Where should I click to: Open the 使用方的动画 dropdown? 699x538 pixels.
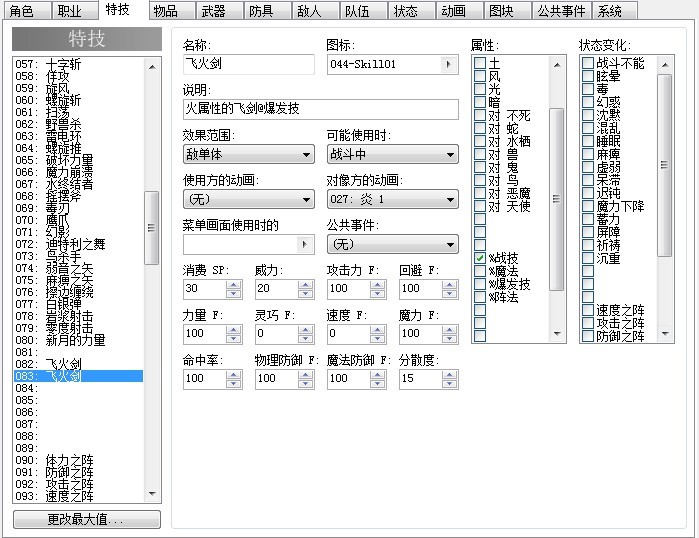tap(249, 199)
